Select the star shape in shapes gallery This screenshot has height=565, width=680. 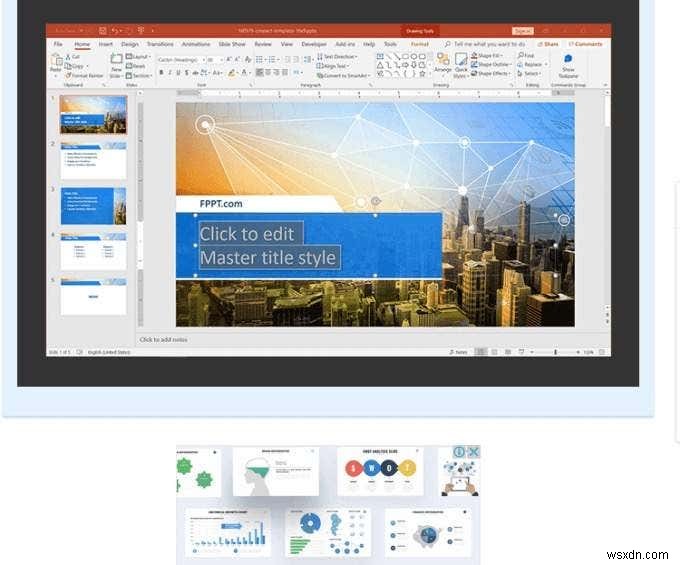(422, 74)
